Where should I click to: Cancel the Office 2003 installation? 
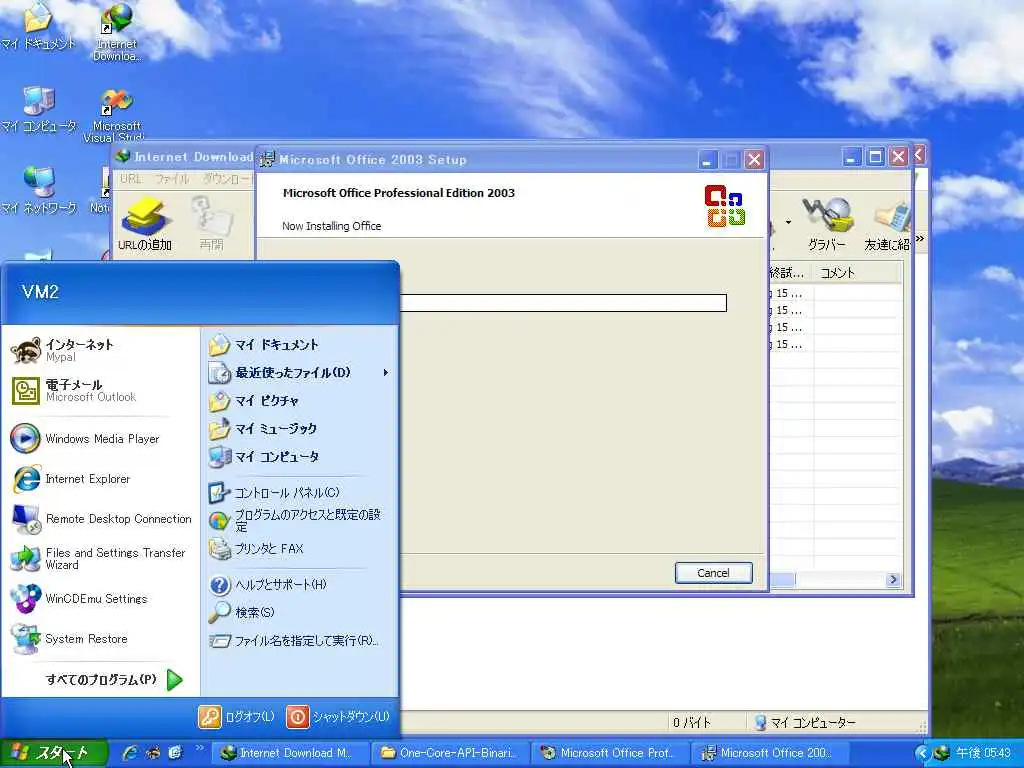[x=713, y=573]
